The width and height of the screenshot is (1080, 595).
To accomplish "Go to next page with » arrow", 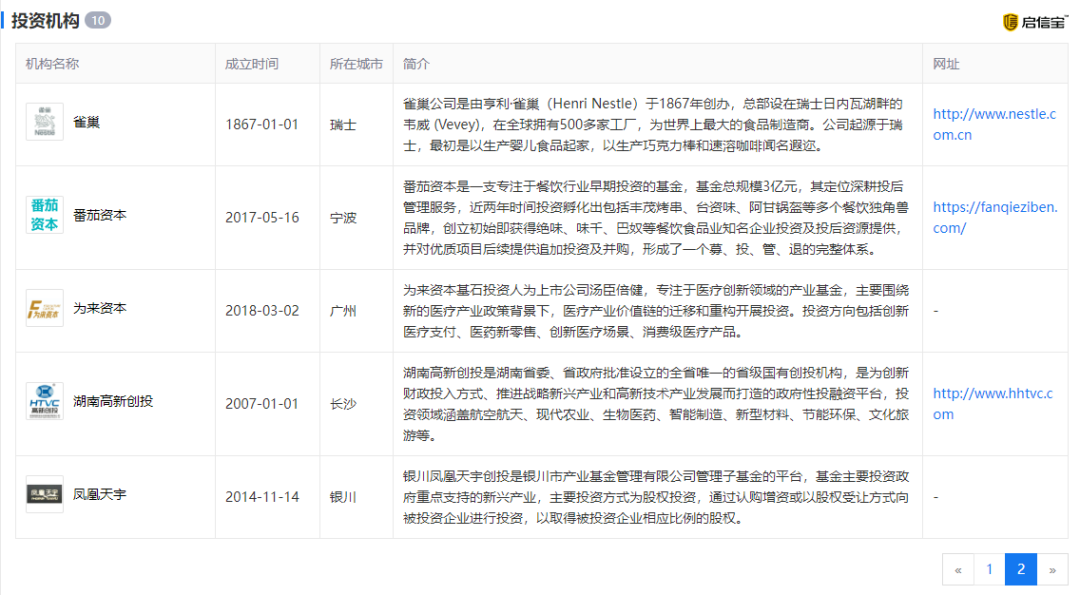I will (x=1052, y=570).
